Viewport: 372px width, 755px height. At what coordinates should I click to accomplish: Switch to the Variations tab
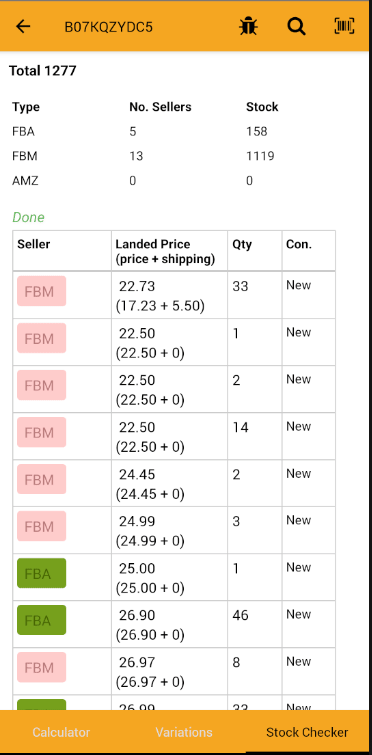(x=184, y=732)
